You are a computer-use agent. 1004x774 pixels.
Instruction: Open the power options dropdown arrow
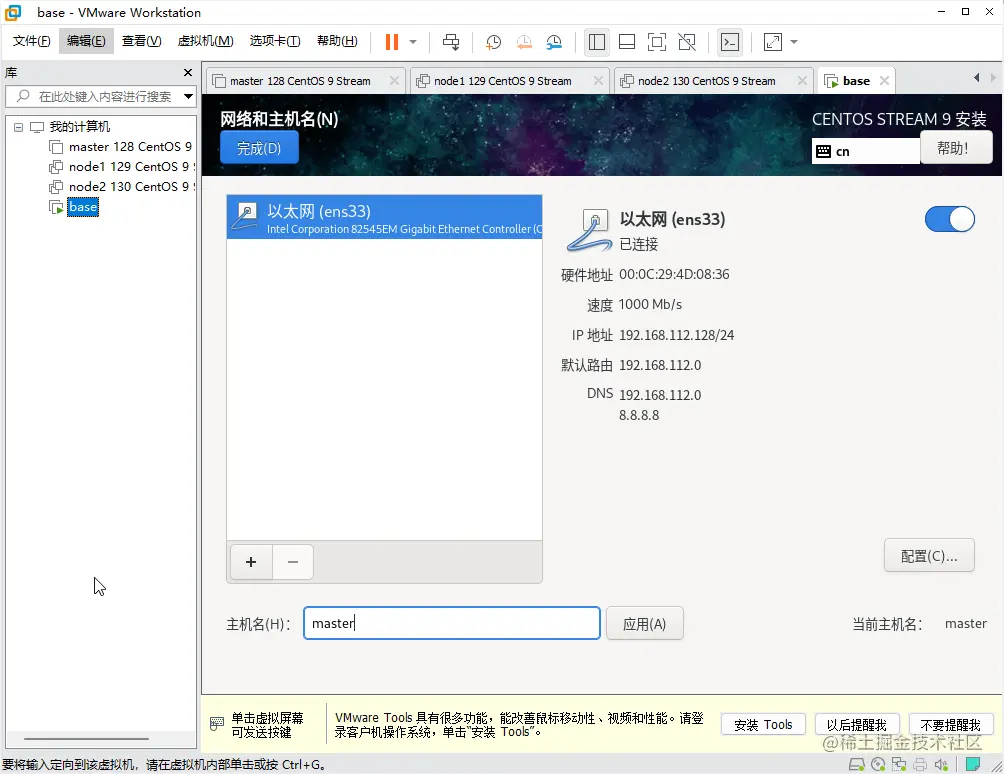click(x=413, y=42)
